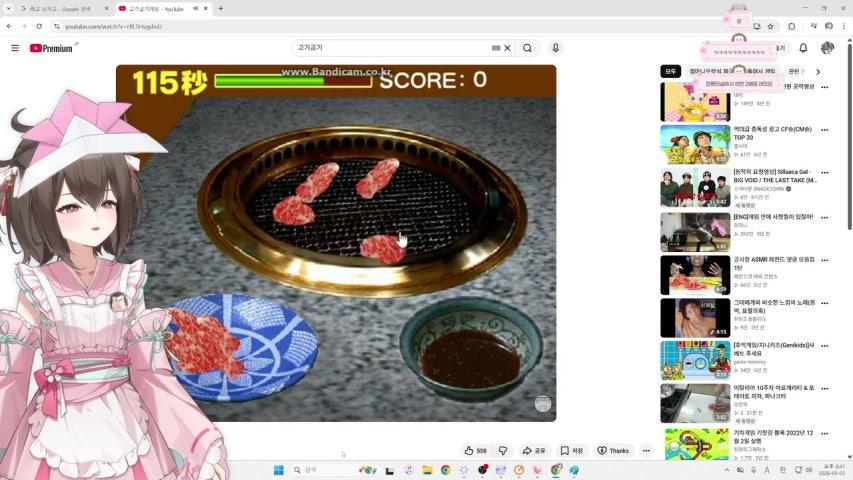Open the 이탈리아 cooking video thumbnail
The width and height of the screenshot is (853, 480).
(x=695, y=403)
